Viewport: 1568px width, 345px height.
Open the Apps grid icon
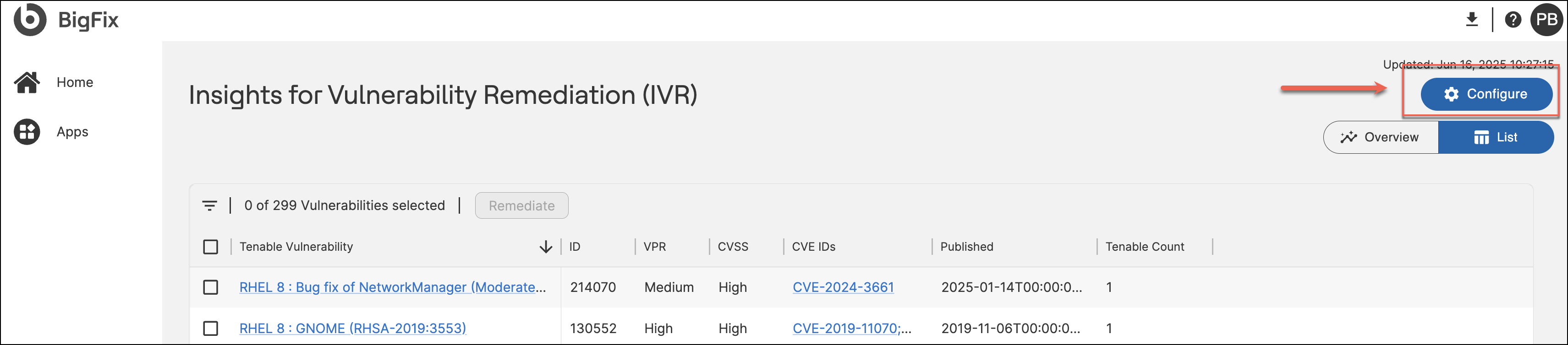coord(27,132)
